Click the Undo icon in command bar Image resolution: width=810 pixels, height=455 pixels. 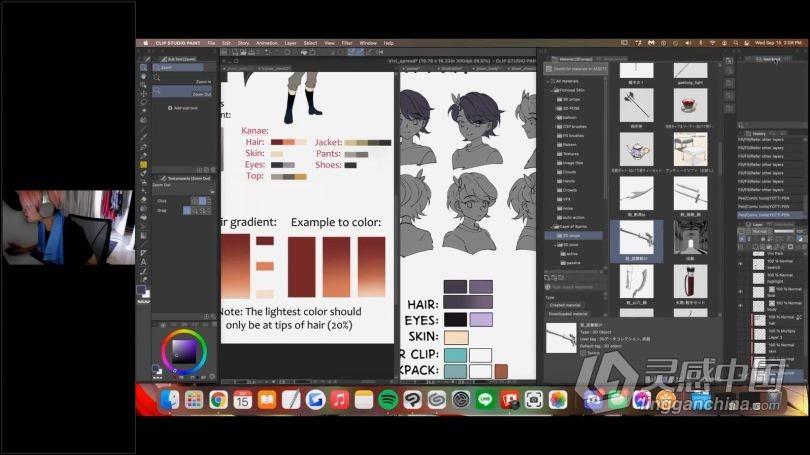(267, 52)
